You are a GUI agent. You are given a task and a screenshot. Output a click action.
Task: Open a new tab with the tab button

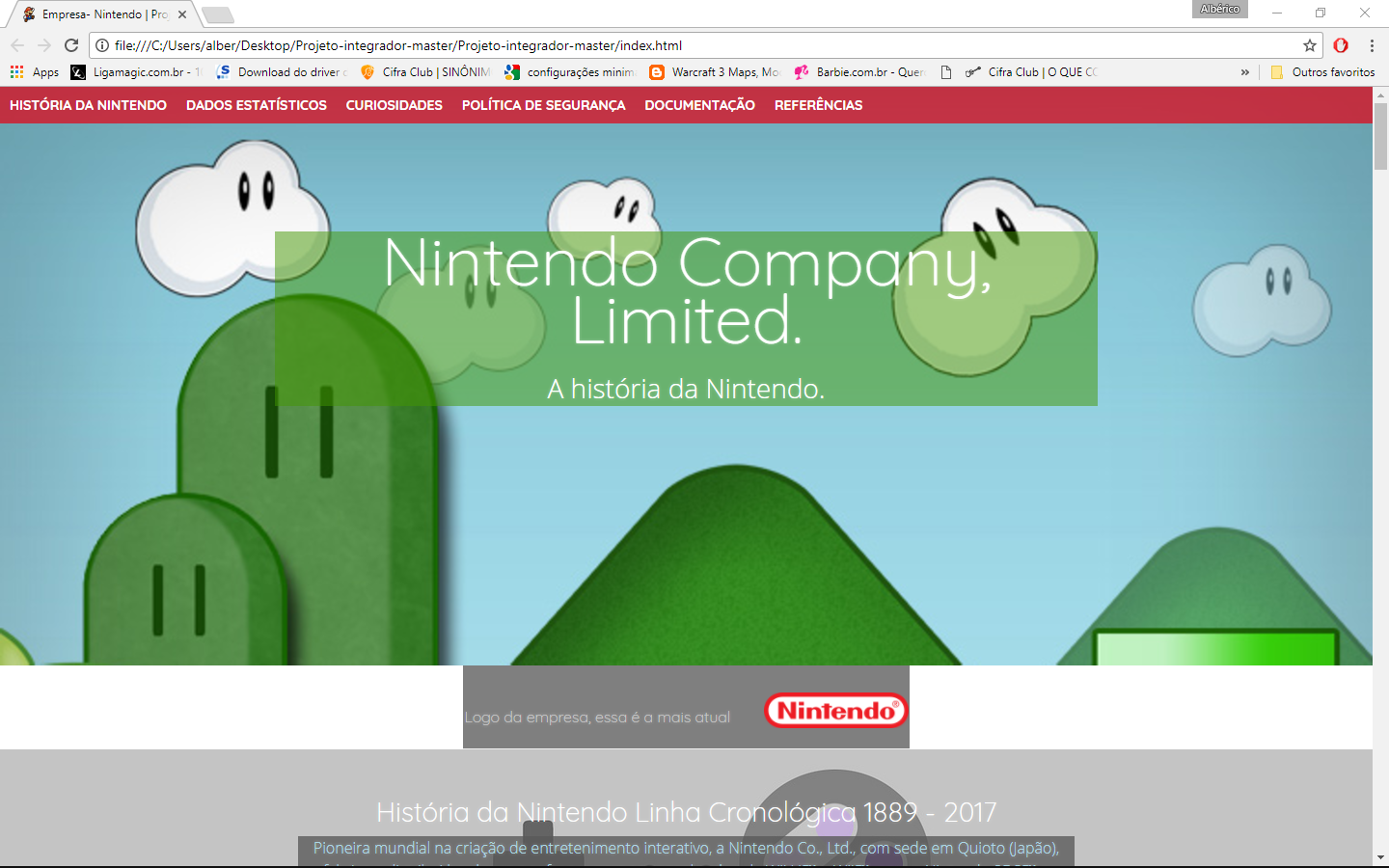tap(218, 14)
